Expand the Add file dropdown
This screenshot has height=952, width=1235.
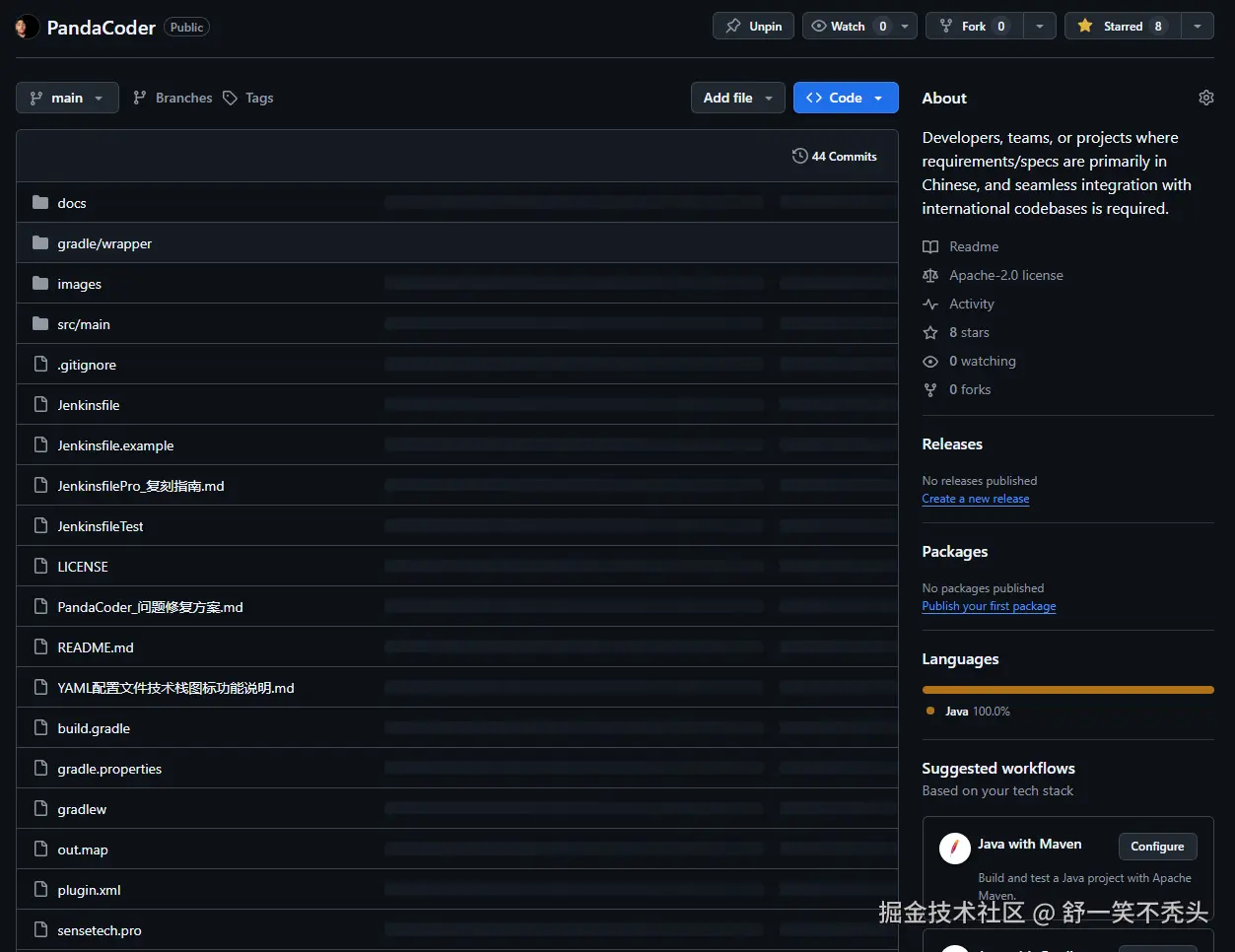(737, 98)
